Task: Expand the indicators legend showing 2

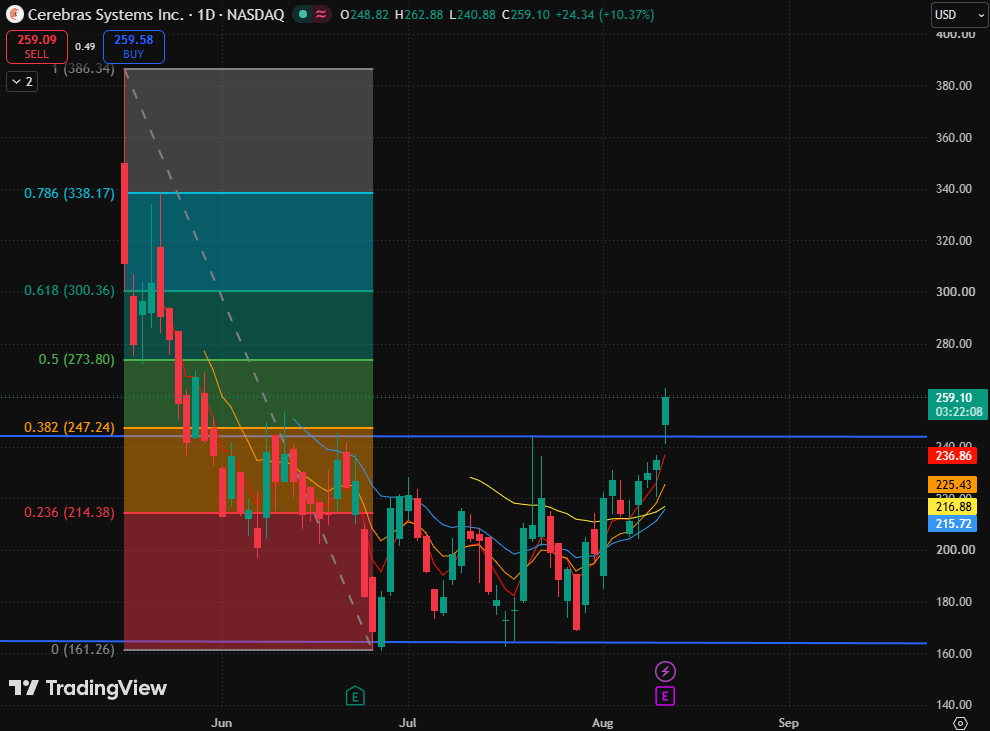Action: coord(22,81)
